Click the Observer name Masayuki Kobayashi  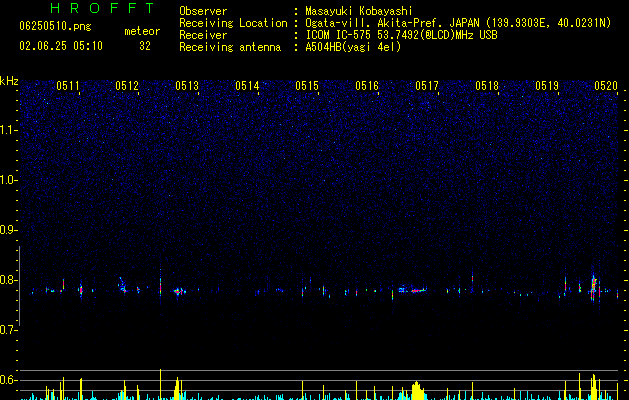coord(359,11)
